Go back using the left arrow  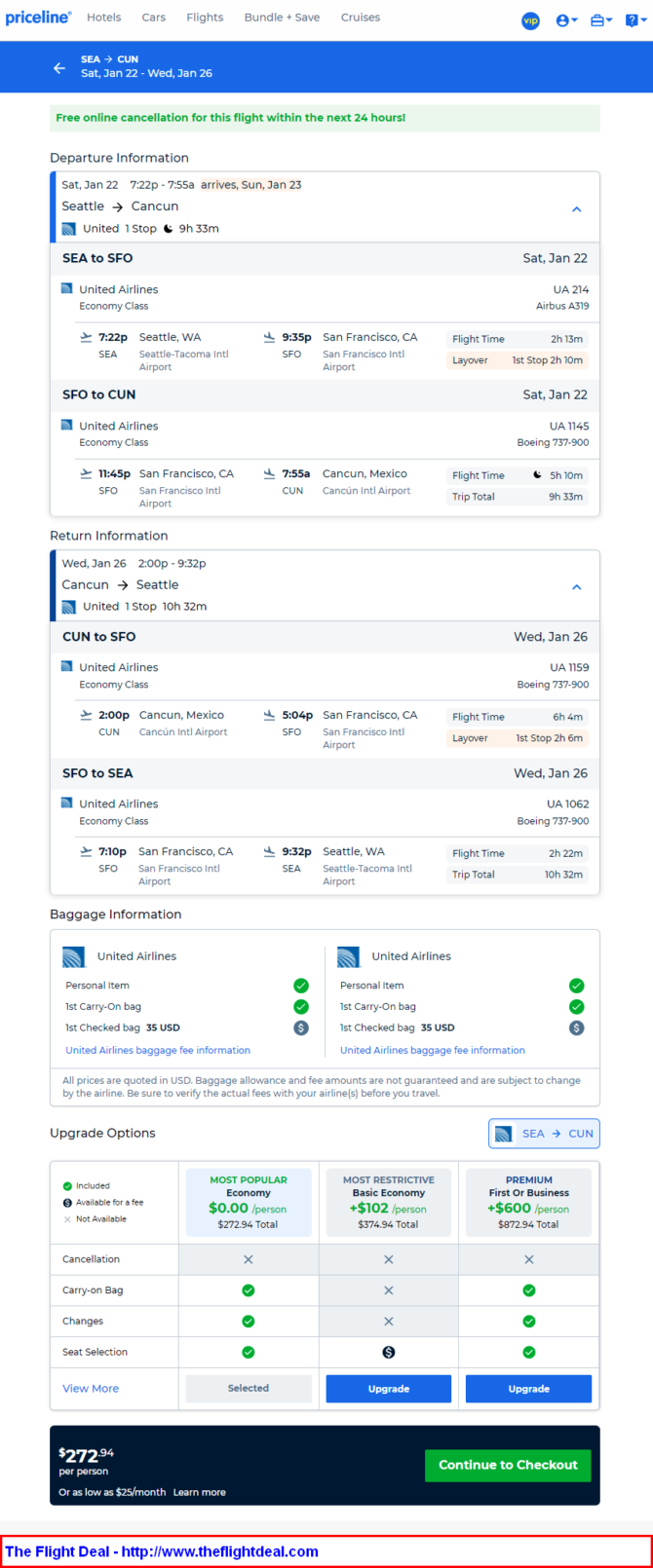[59, 67]
